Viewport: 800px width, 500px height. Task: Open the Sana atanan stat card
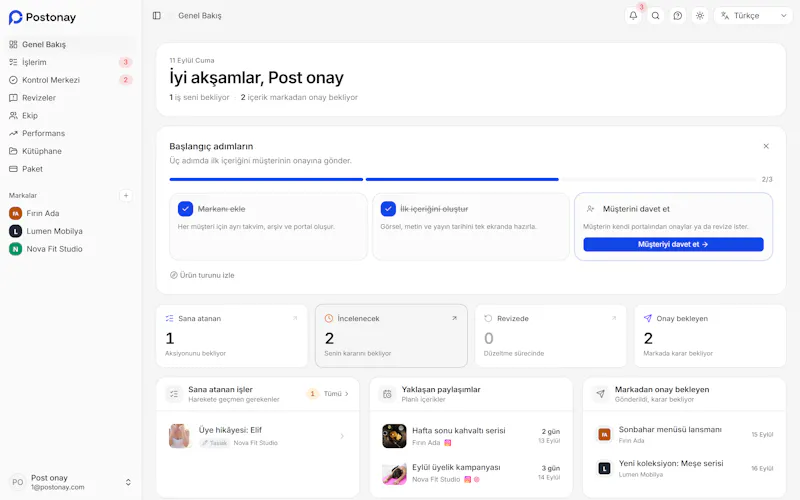click(232, 336)
